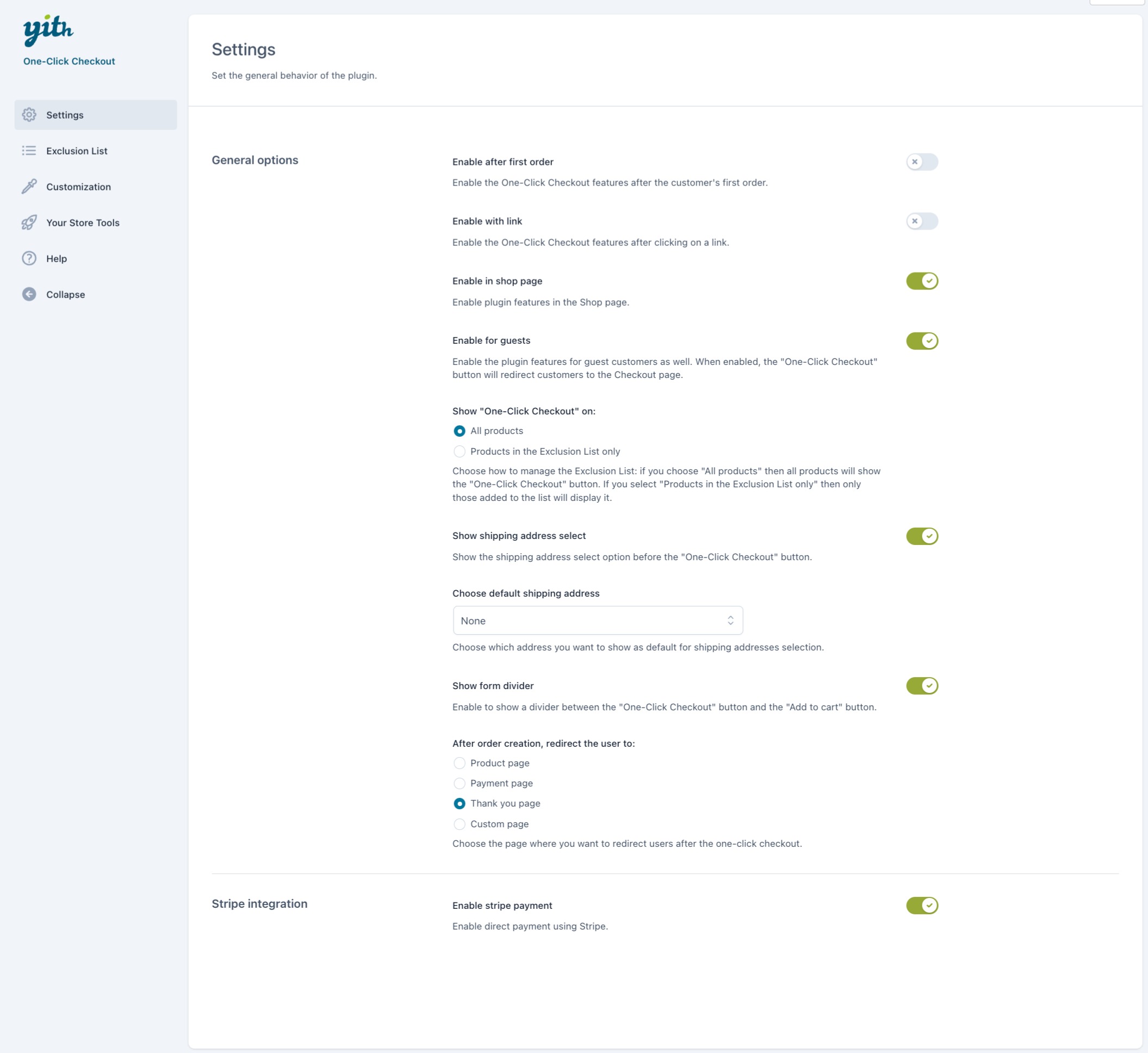Disable the Enable stripe payment toggle
Screen dimensions: 1148x1053
(x=921, y=906)
